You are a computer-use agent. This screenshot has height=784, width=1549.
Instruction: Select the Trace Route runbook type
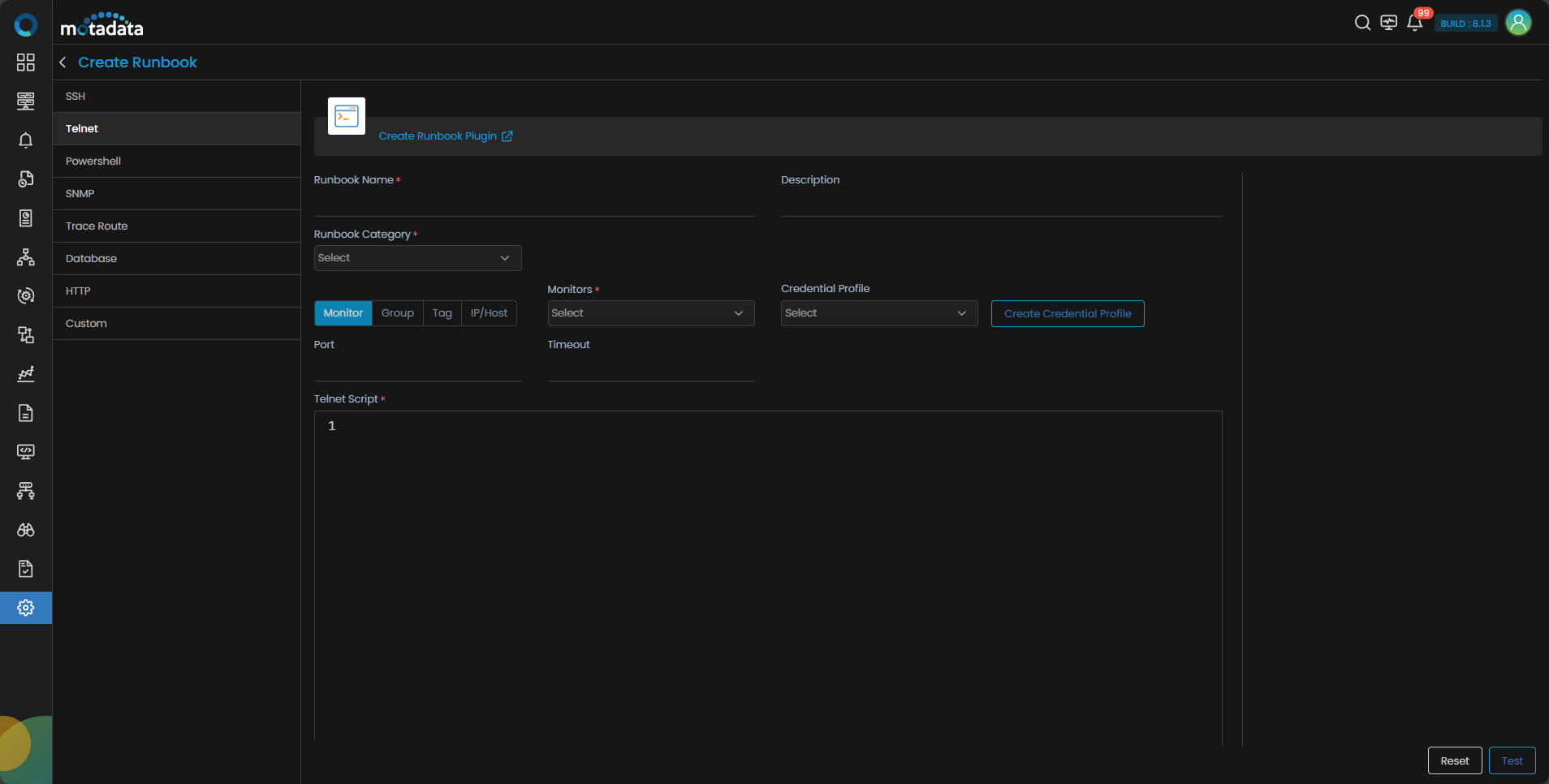(97, 226)
